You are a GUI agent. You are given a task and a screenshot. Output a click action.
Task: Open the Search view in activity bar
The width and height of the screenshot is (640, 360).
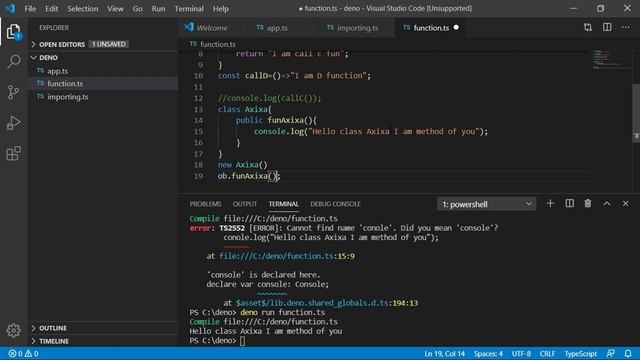point(13,62)
